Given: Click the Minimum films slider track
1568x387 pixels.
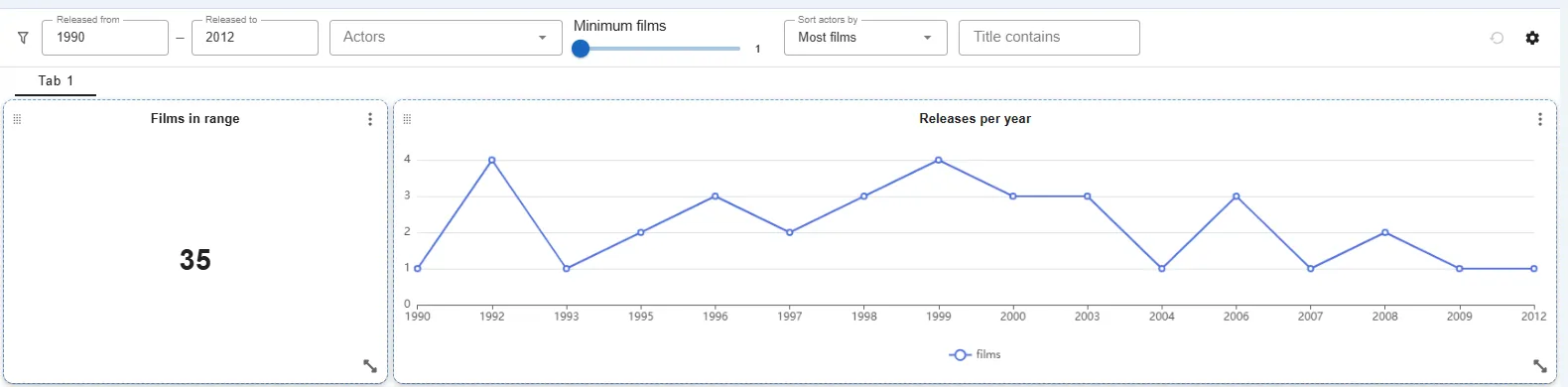Looking at the screenshot, I should pyautogui.click(x=660, y=48).
